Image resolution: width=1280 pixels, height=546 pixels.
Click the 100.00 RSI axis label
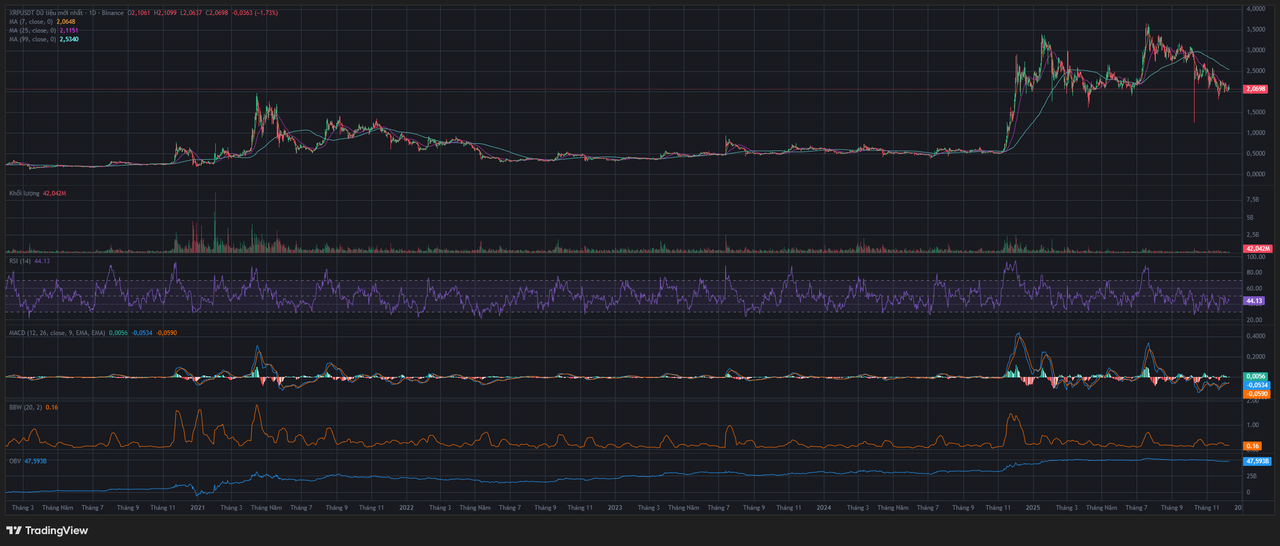point(1254,257)
